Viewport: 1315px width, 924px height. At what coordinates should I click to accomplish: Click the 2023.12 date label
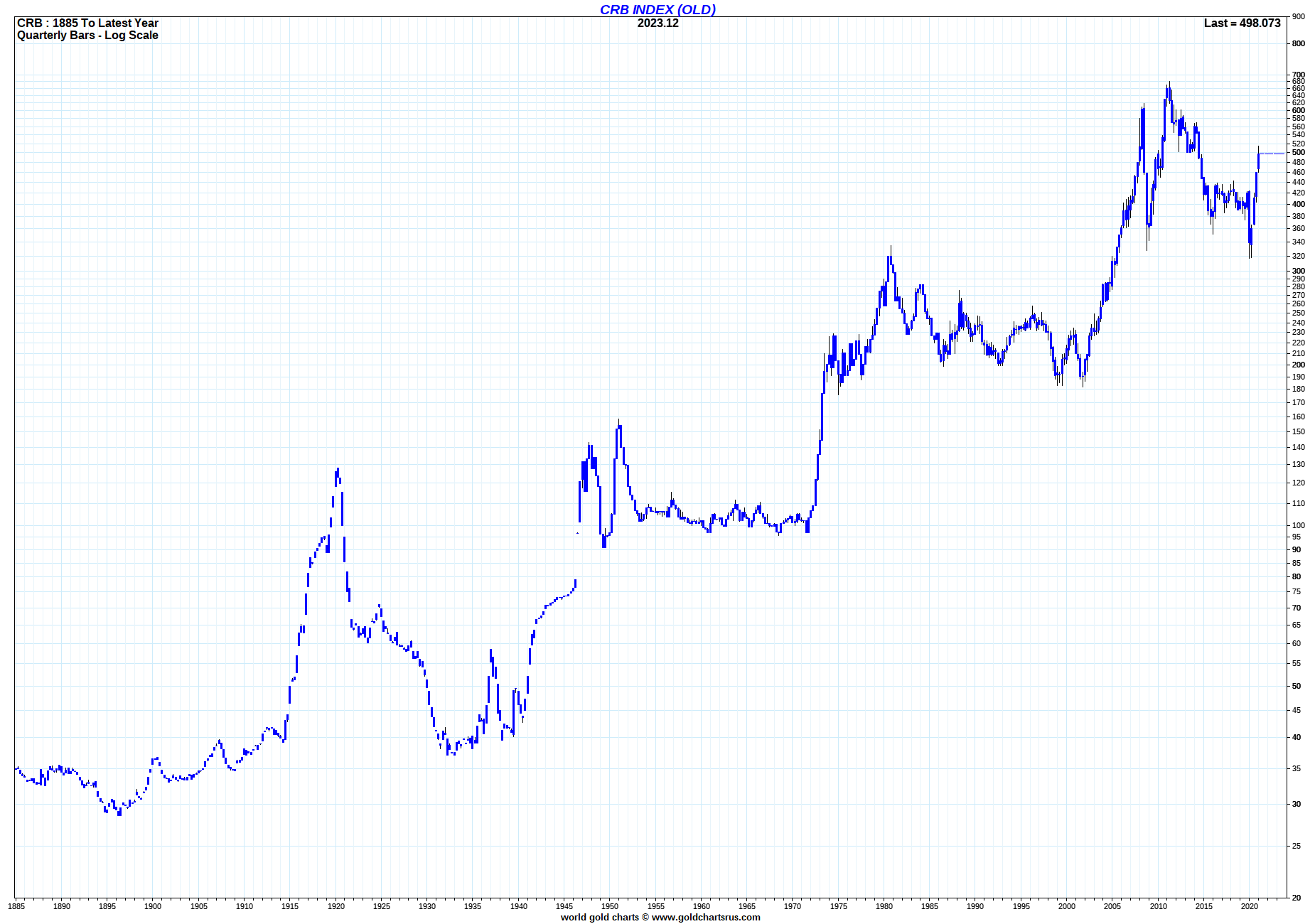[x=657, y=23]
